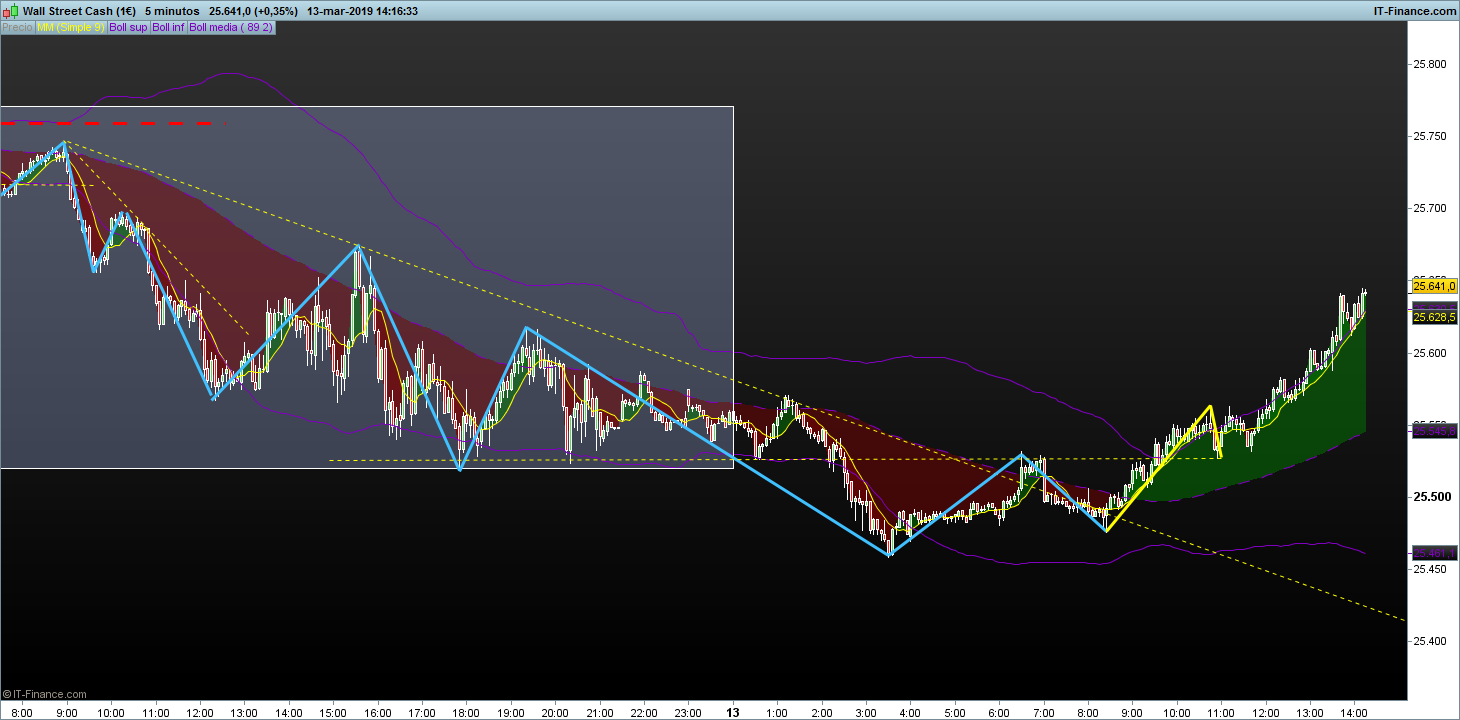Click the 8:00 label at the time axis start
This screenshot has width=1460, height=720.
tap(20, 713)
